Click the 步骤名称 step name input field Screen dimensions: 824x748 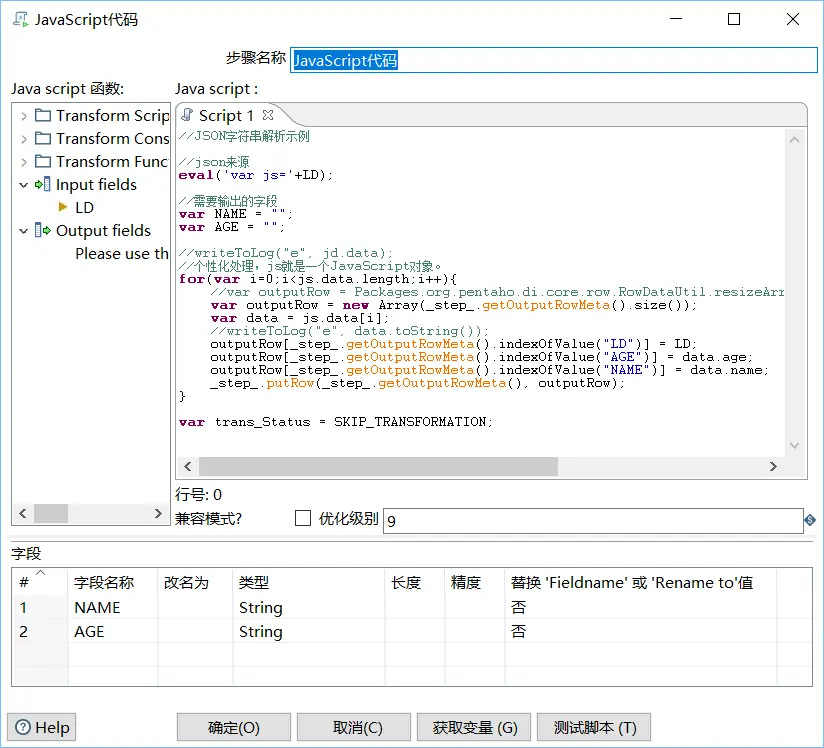tap(553, 60)
